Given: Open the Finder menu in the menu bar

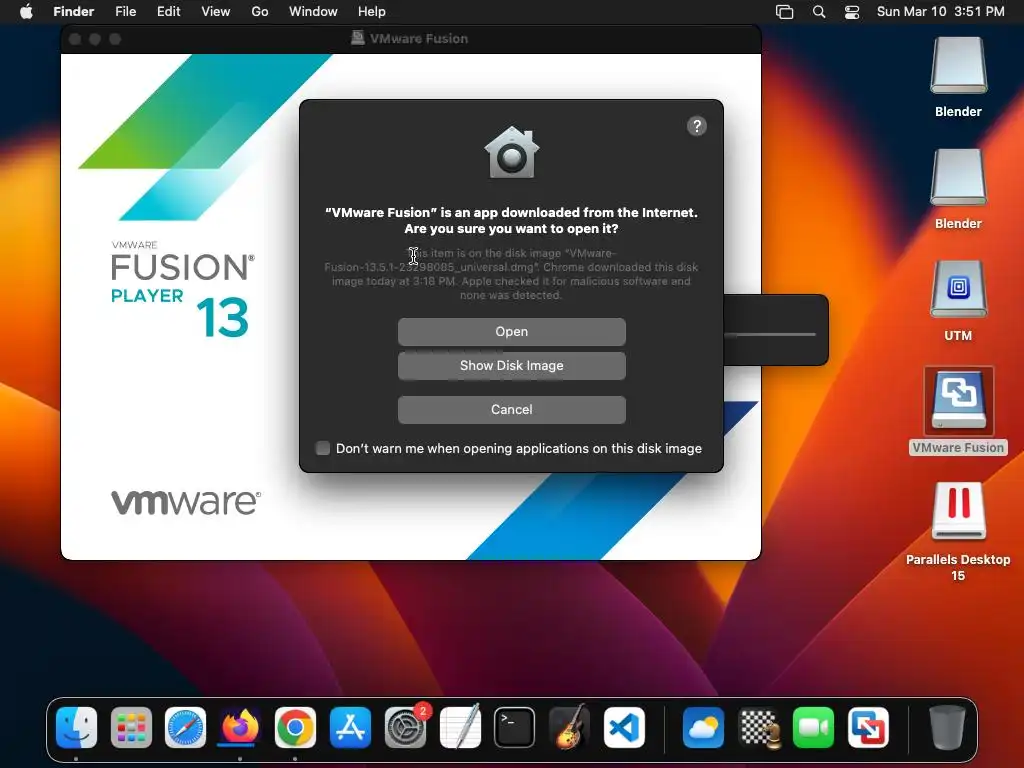Looking at the screenshot, I should coord(74,12).
